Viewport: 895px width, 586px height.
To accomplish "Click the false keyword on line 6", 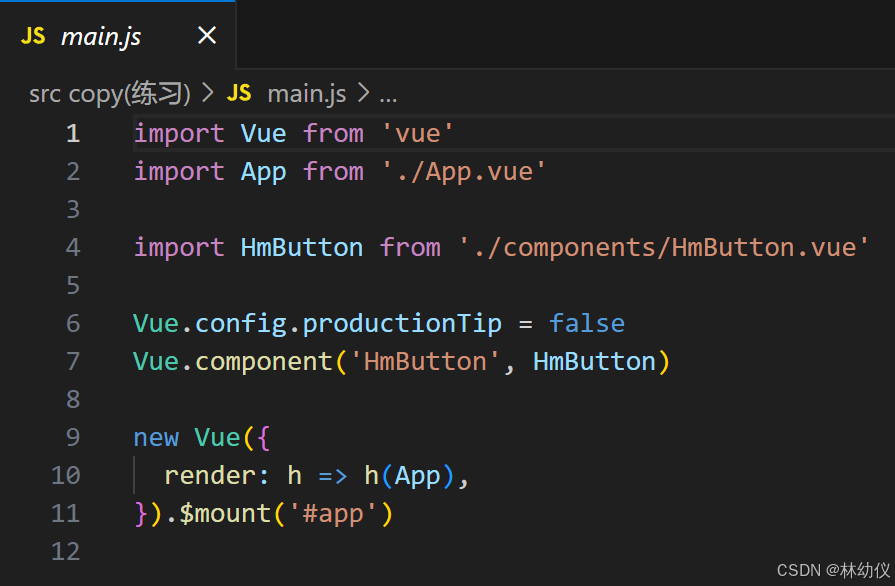I will coord(587,324).
